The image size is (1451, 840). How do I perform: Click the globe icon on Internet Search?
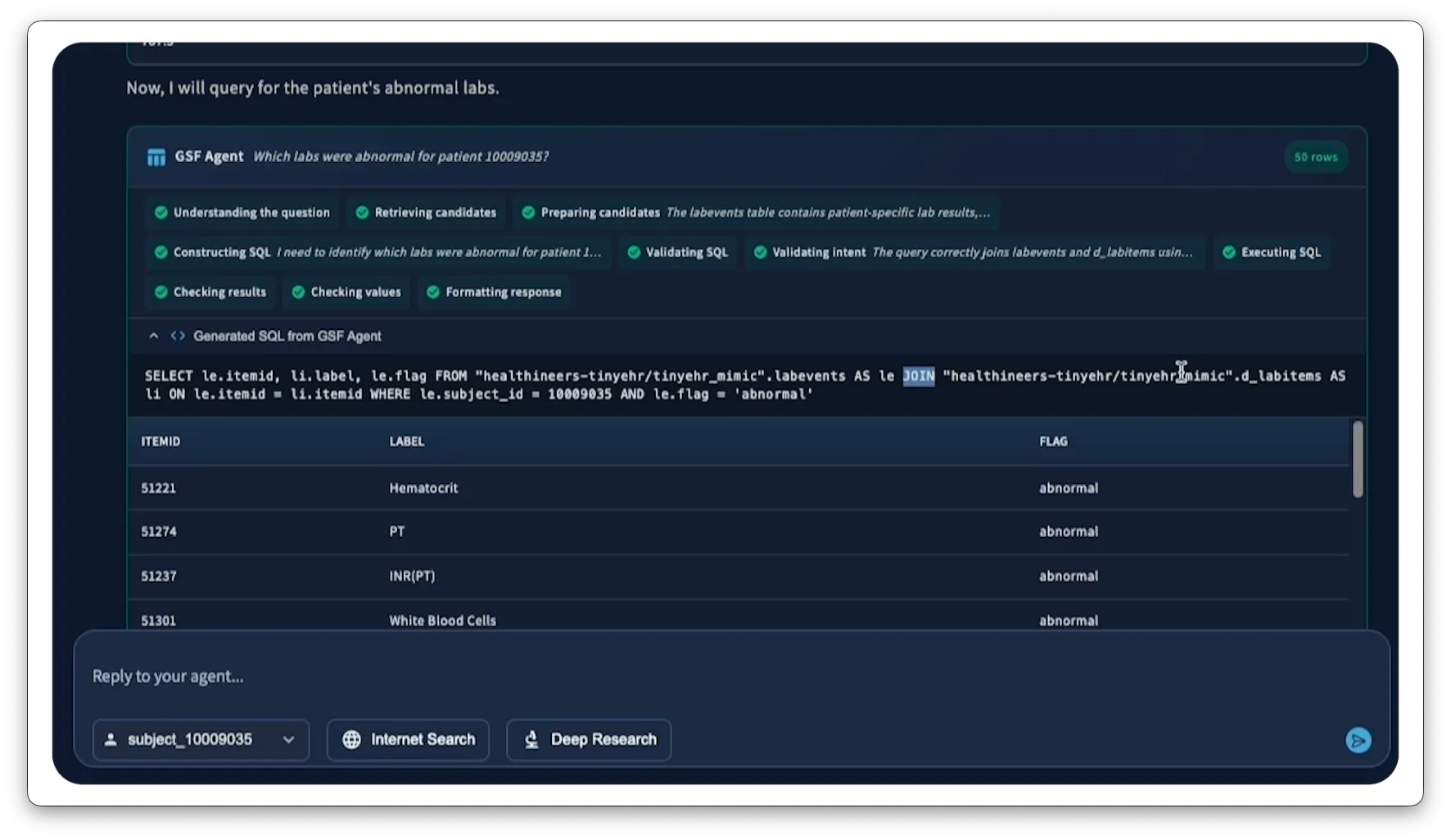point(351,740)
